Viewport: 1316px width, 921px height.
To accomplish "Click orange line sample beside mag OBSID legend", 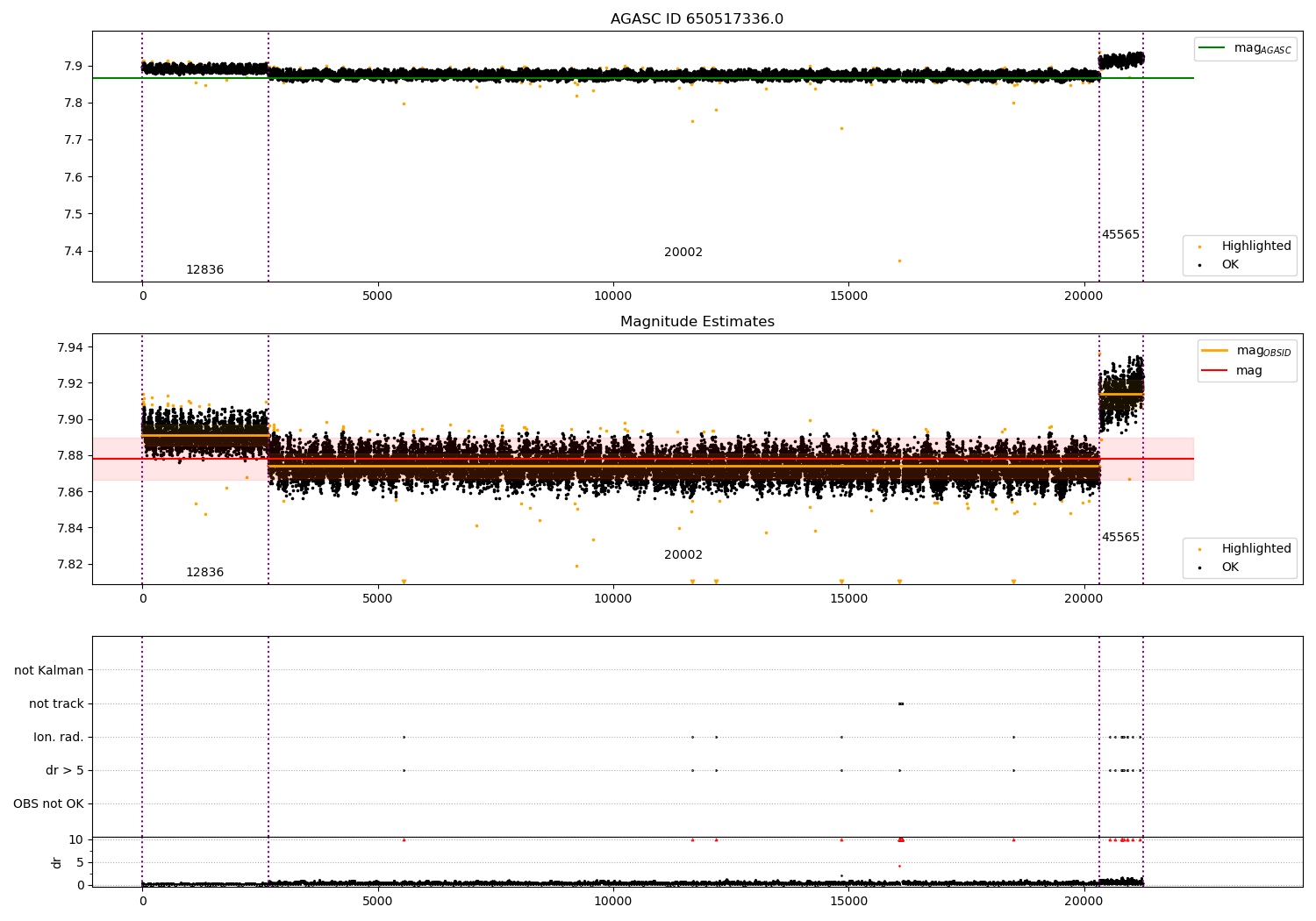I will (x=1214, y=351).
